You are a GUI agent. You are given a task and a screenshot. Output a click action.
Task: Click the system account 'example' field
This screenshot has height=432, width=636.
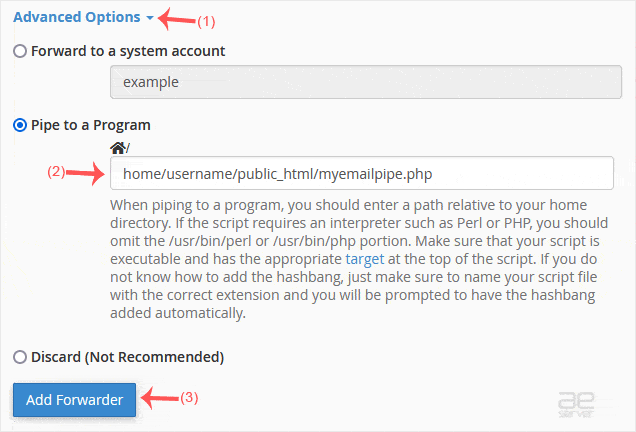pyautogui.click(x=360, y=82)
